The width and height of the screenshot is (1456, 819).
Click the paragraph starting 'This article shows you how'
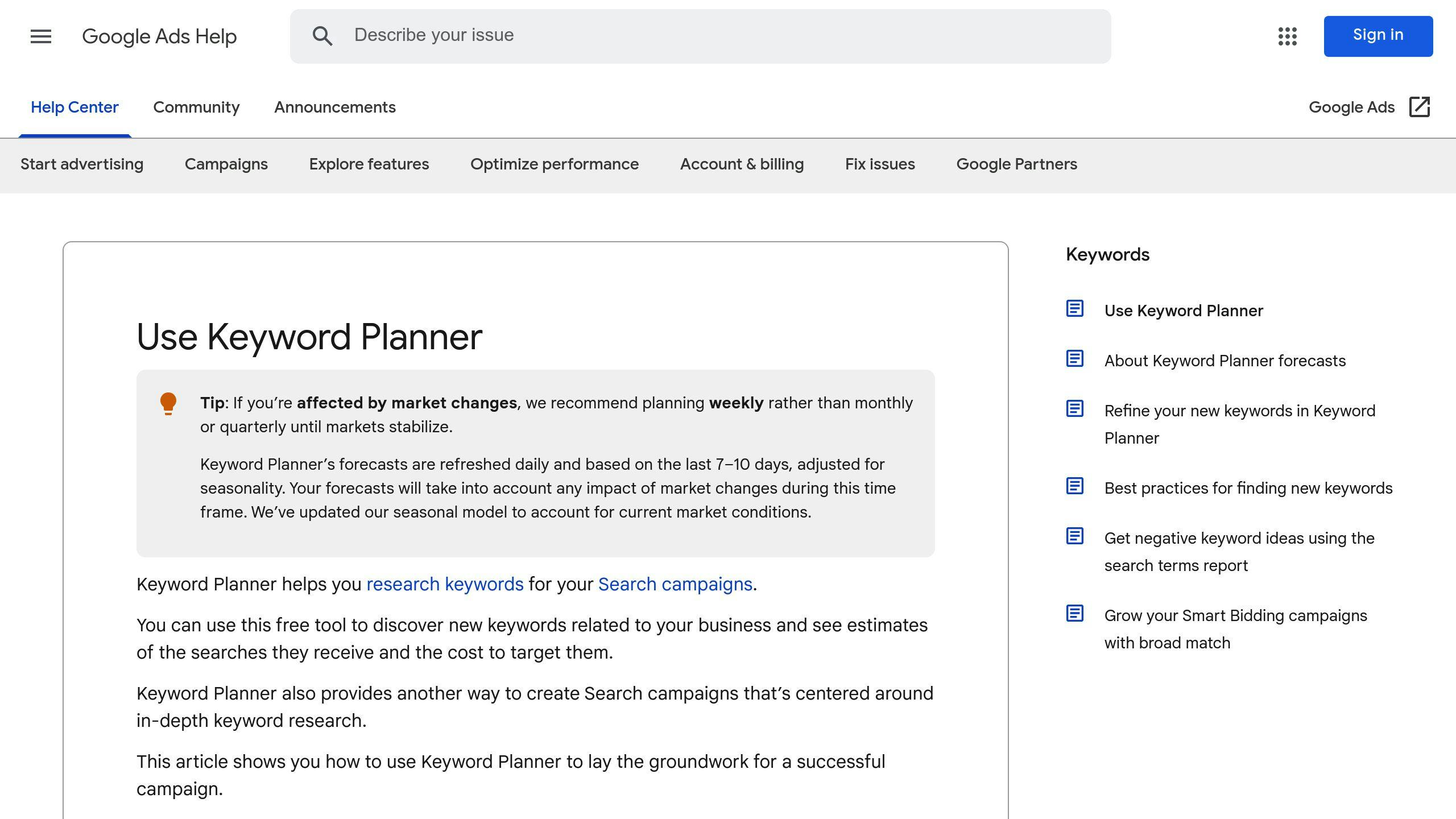511,775
